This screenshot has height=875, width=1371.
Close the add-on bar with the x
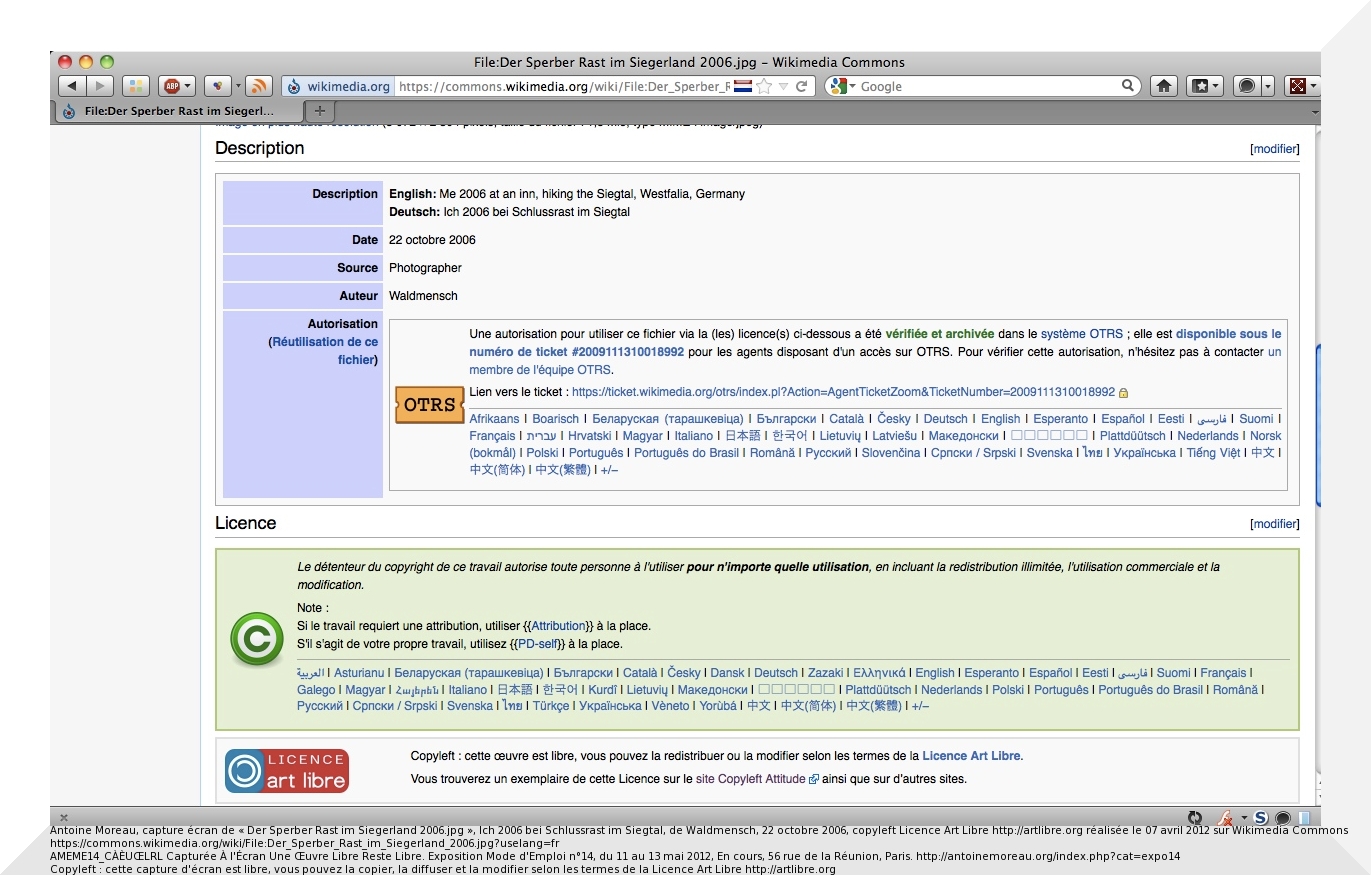point(64,817)
